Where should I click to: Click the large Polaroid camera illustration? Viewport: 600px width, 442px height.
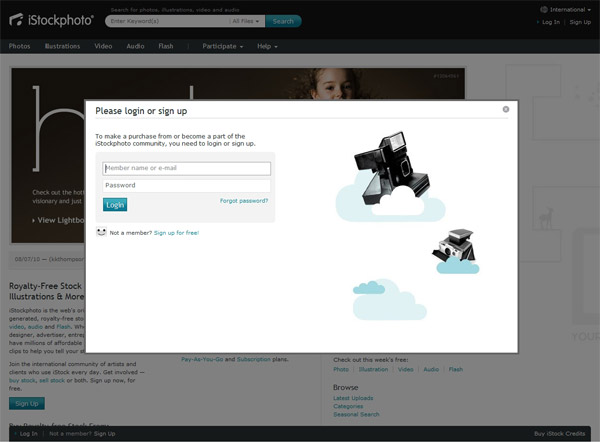pos(391,169)
